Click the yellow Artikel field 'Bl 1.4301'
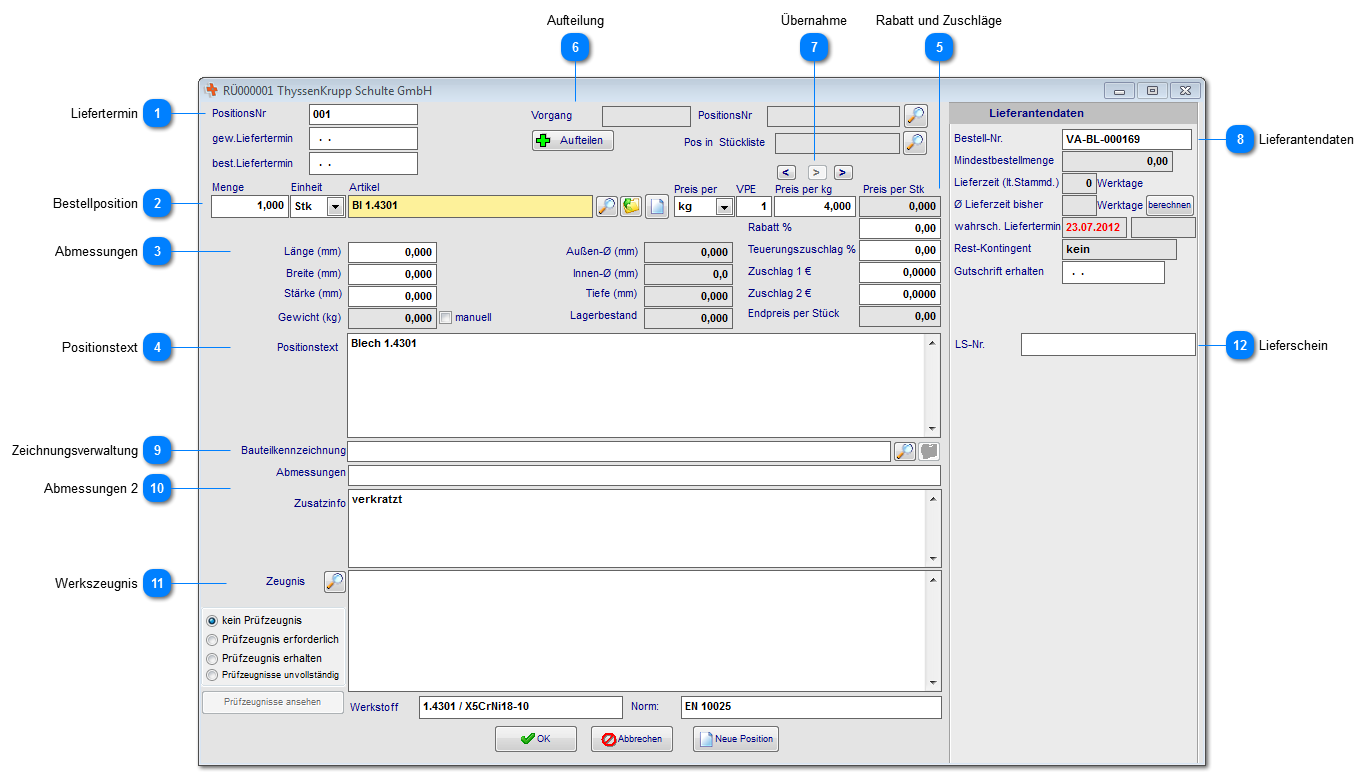The image size is (1370, 774). point(470,207)
